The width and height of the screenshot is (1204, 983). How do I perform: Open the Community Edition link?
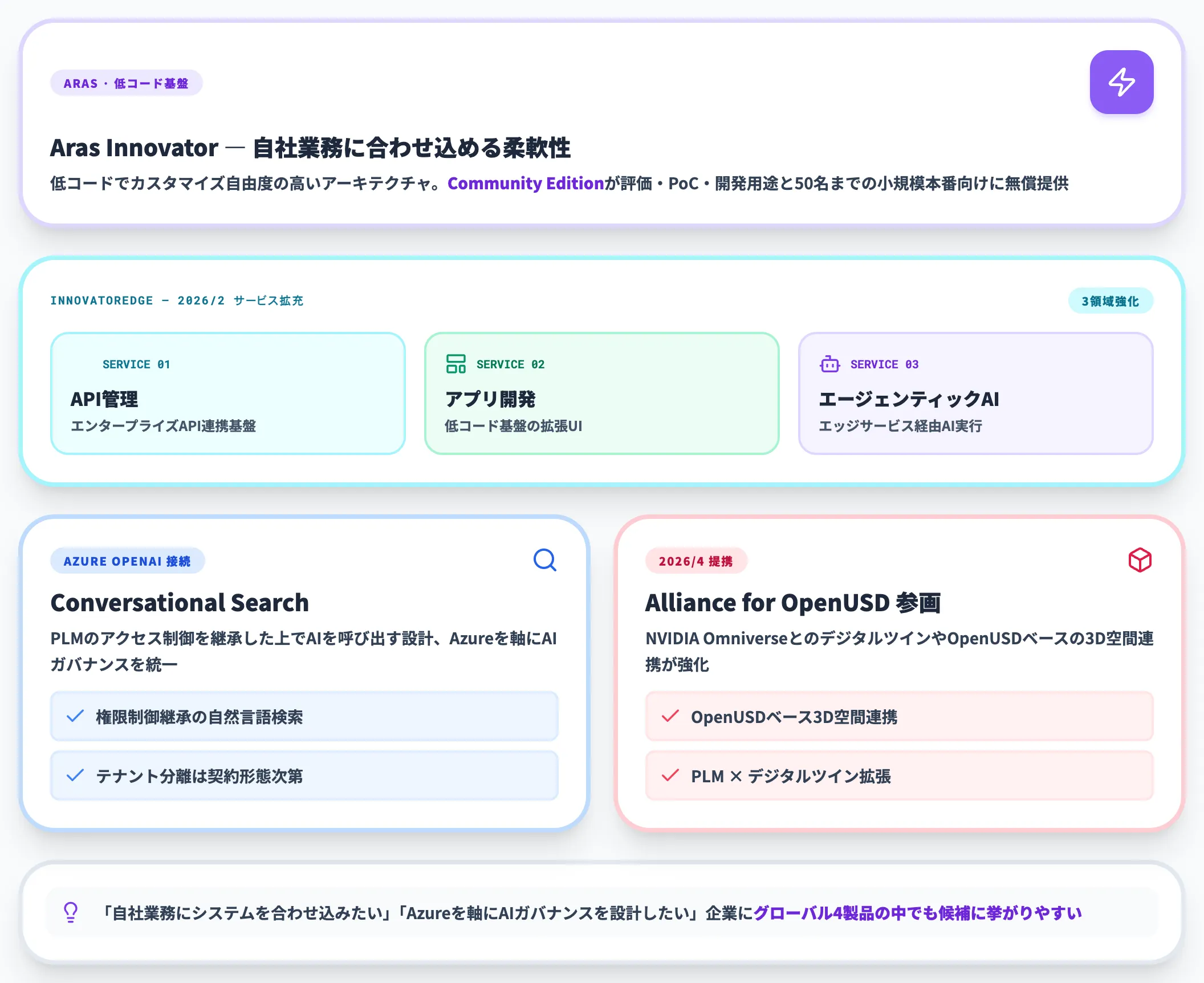pos(526,183)
